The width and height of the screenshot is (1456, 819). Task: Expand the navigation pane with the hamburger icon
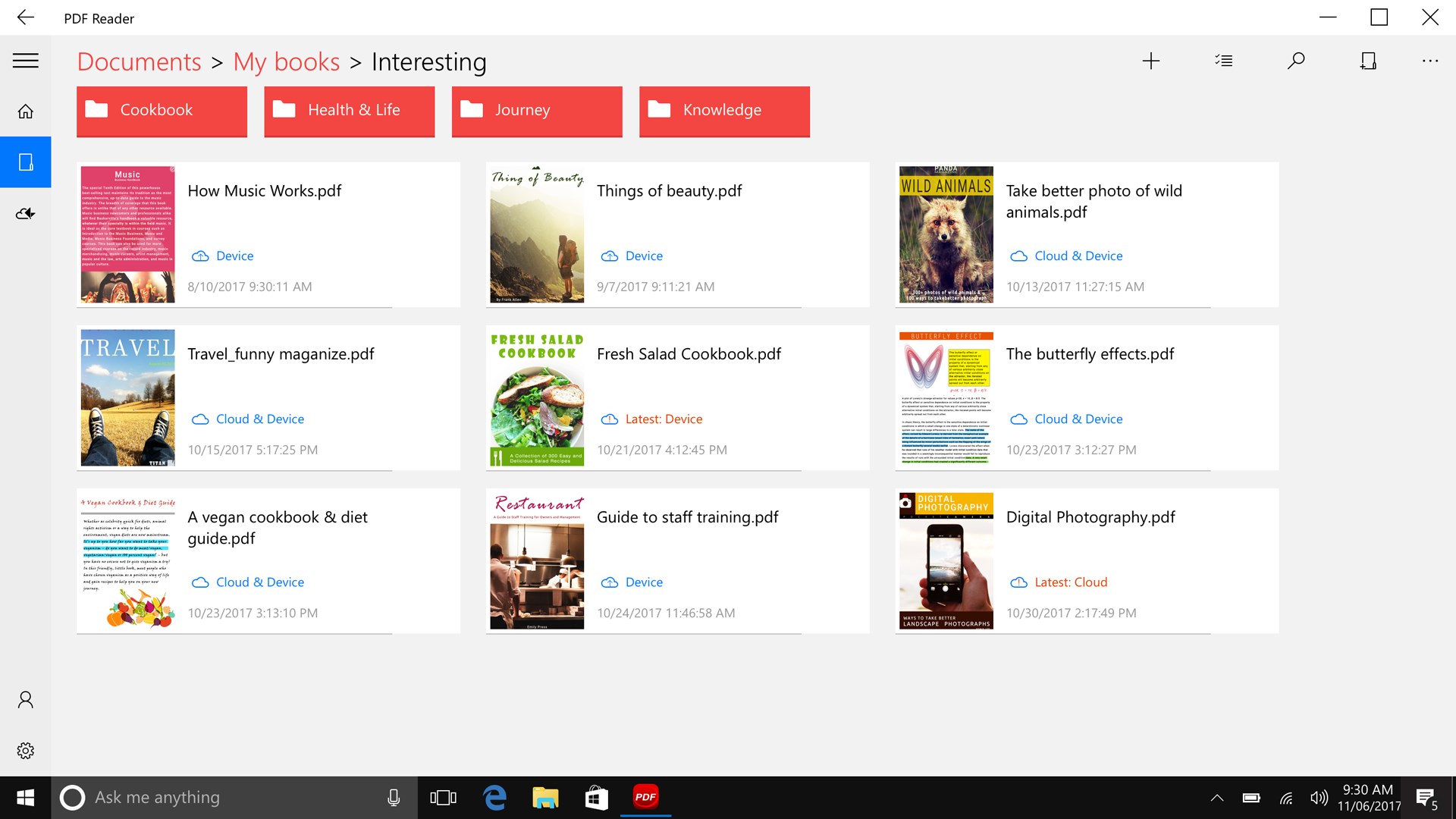(x=25, y=61)
